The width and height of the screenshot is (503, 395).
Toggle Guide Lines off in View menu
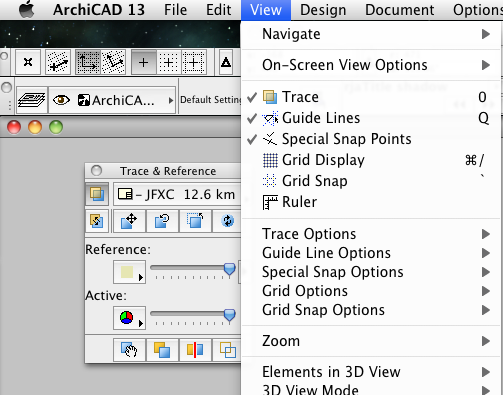371,118
